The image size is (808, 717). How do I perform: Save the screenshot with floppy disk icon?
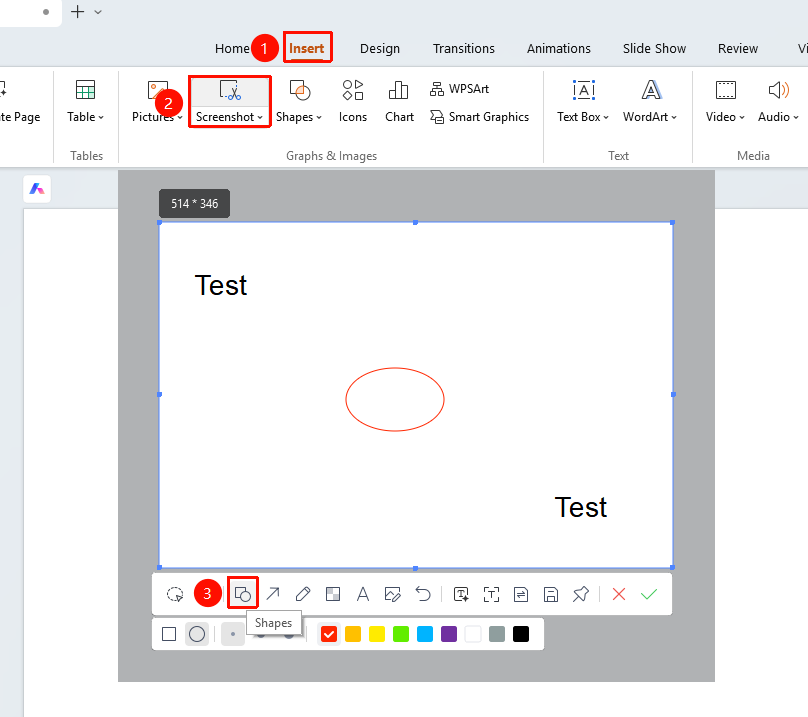click(551, 594)
